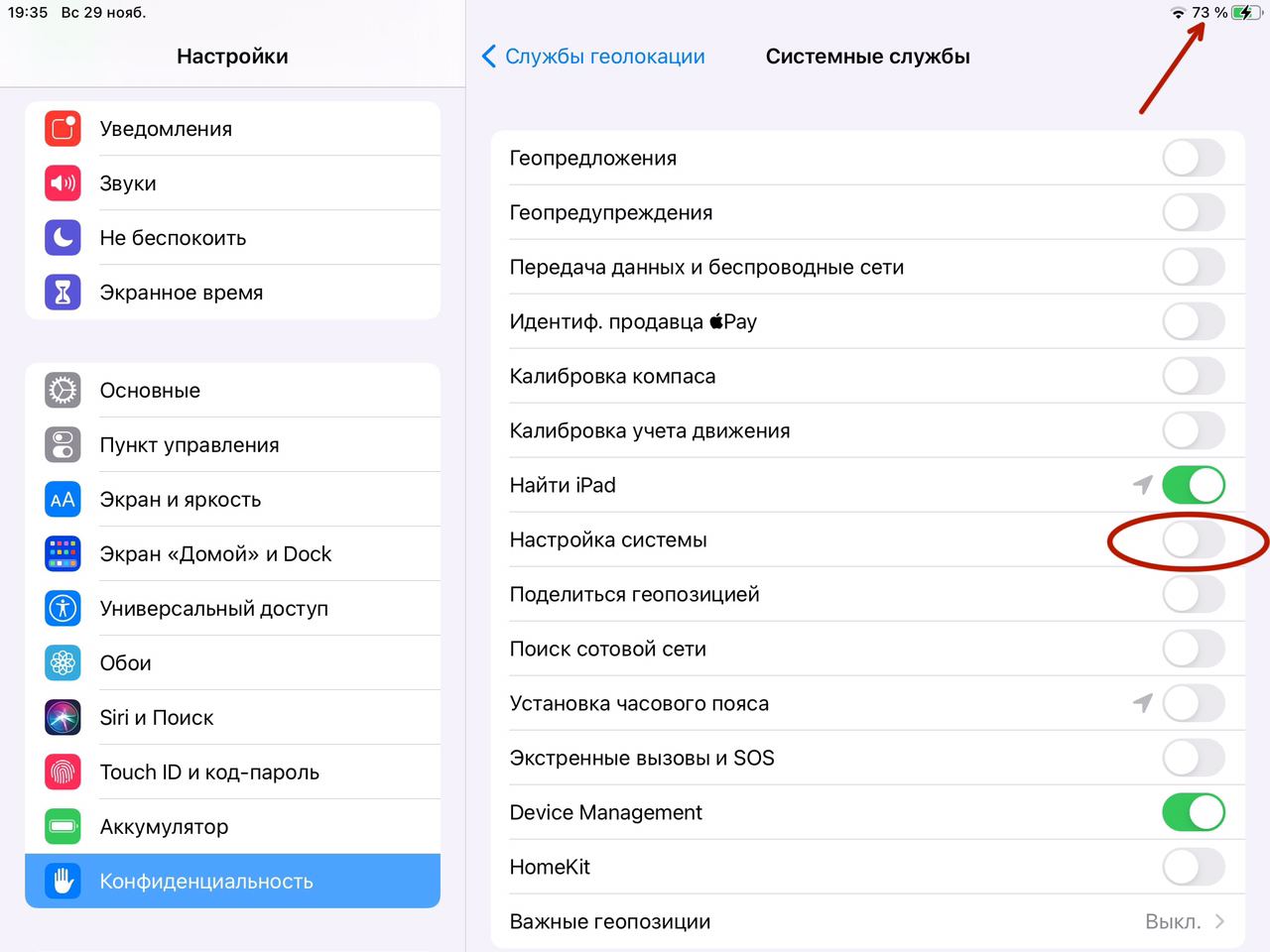Tap the Службы геолокации back link
Image resolution: width=1270 pixels, height=952 pixels.
604,57
